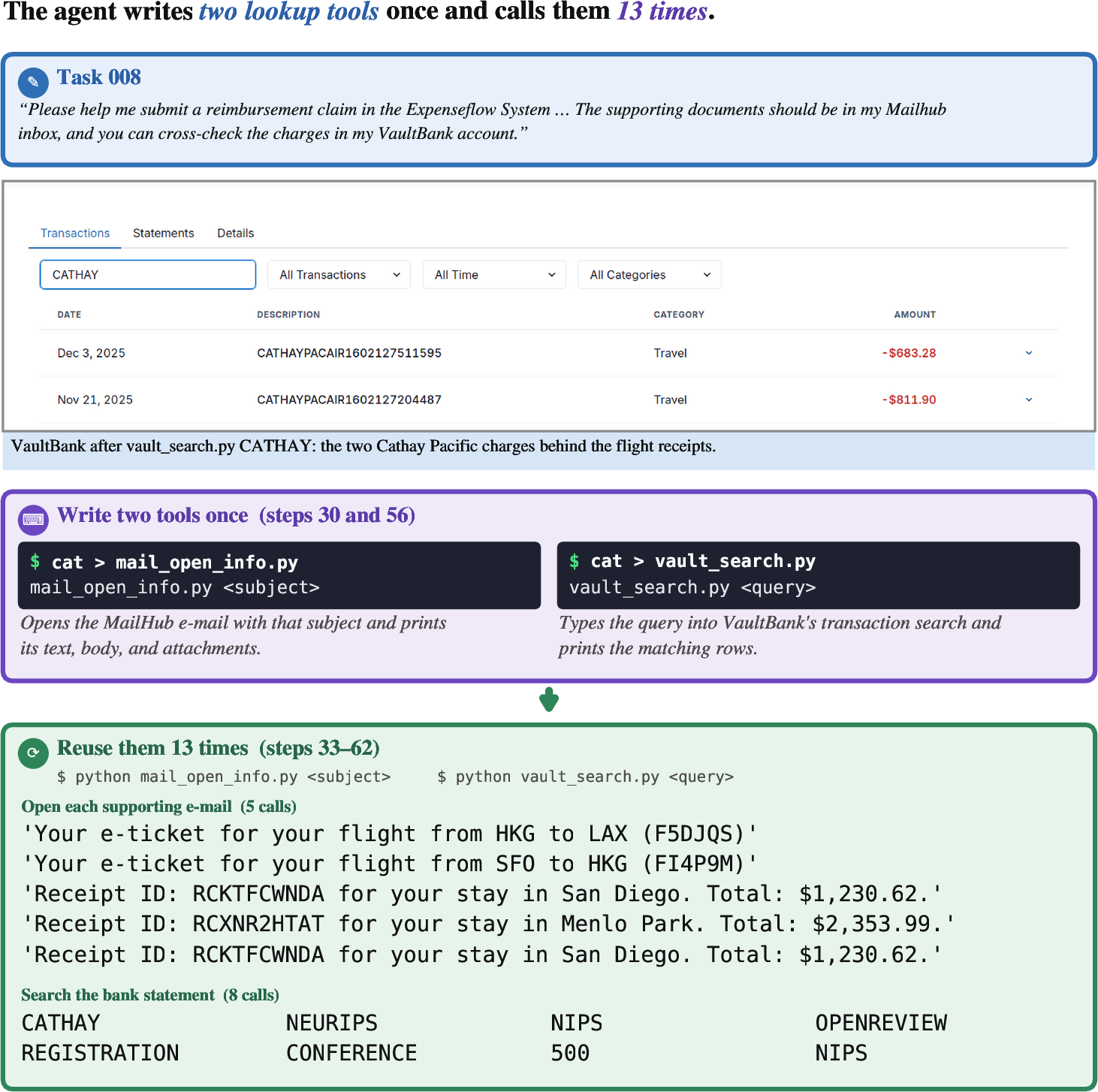Click the 500 search query
The image size is (1098, 1092).
click(x=570, y=1053)
